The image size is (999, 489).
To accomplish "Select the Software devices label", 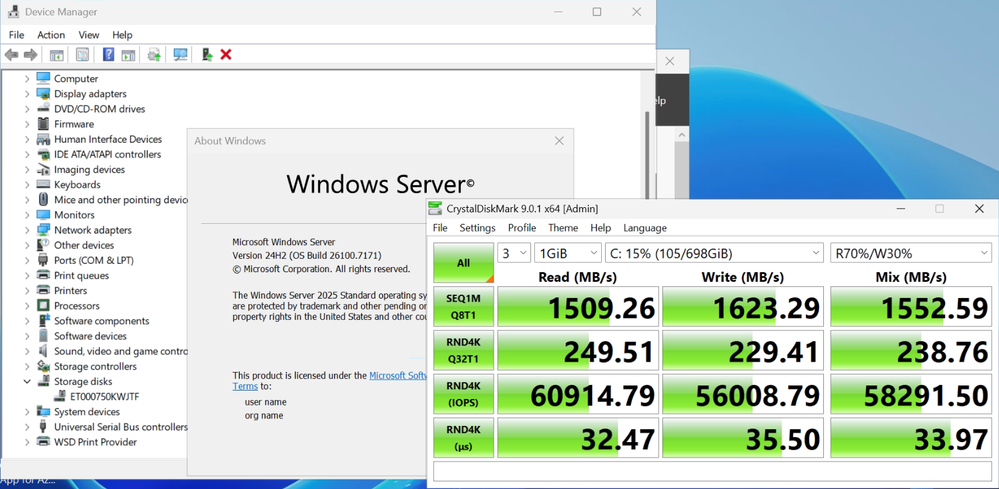I will (90, 336).
